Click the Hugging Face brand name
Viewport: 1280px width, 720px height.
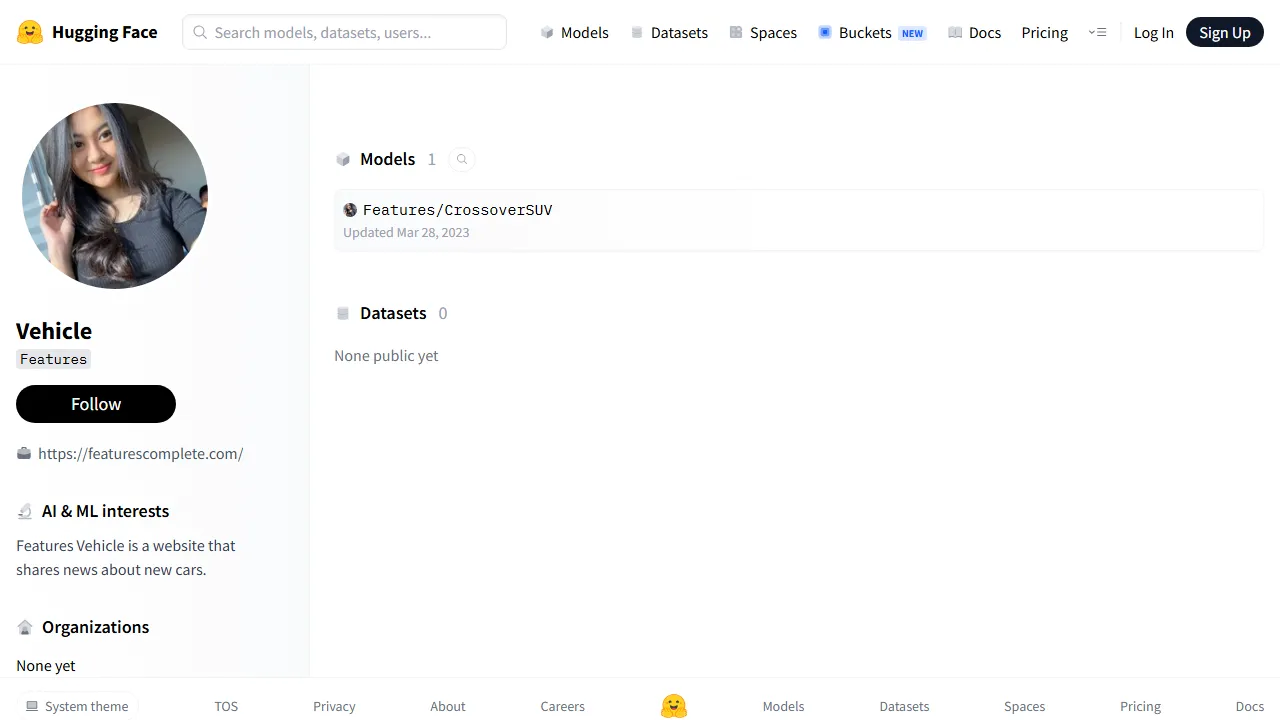click(x=104, y=32)
